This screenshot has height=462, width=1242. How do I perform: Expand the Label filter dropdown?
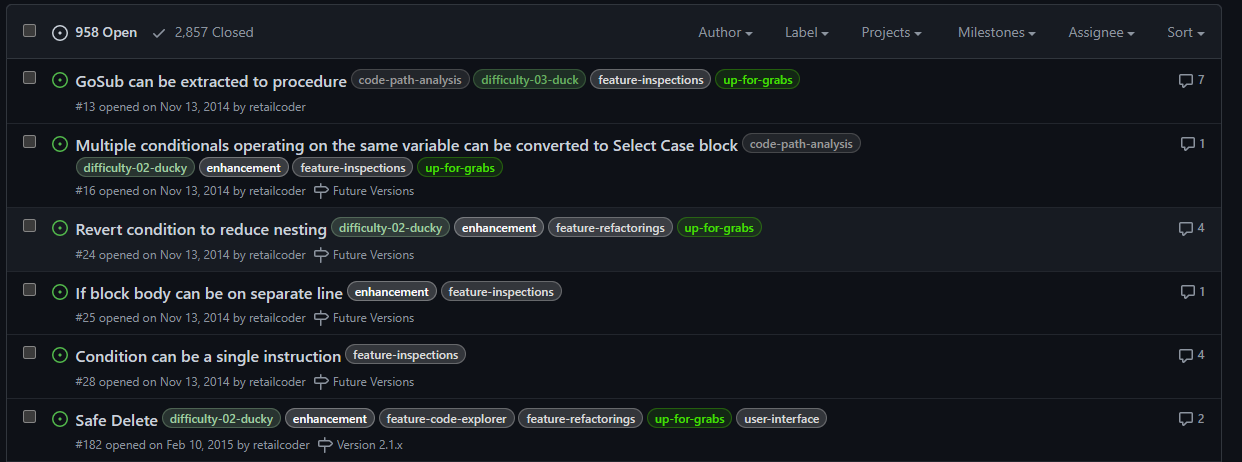(806, 32)
